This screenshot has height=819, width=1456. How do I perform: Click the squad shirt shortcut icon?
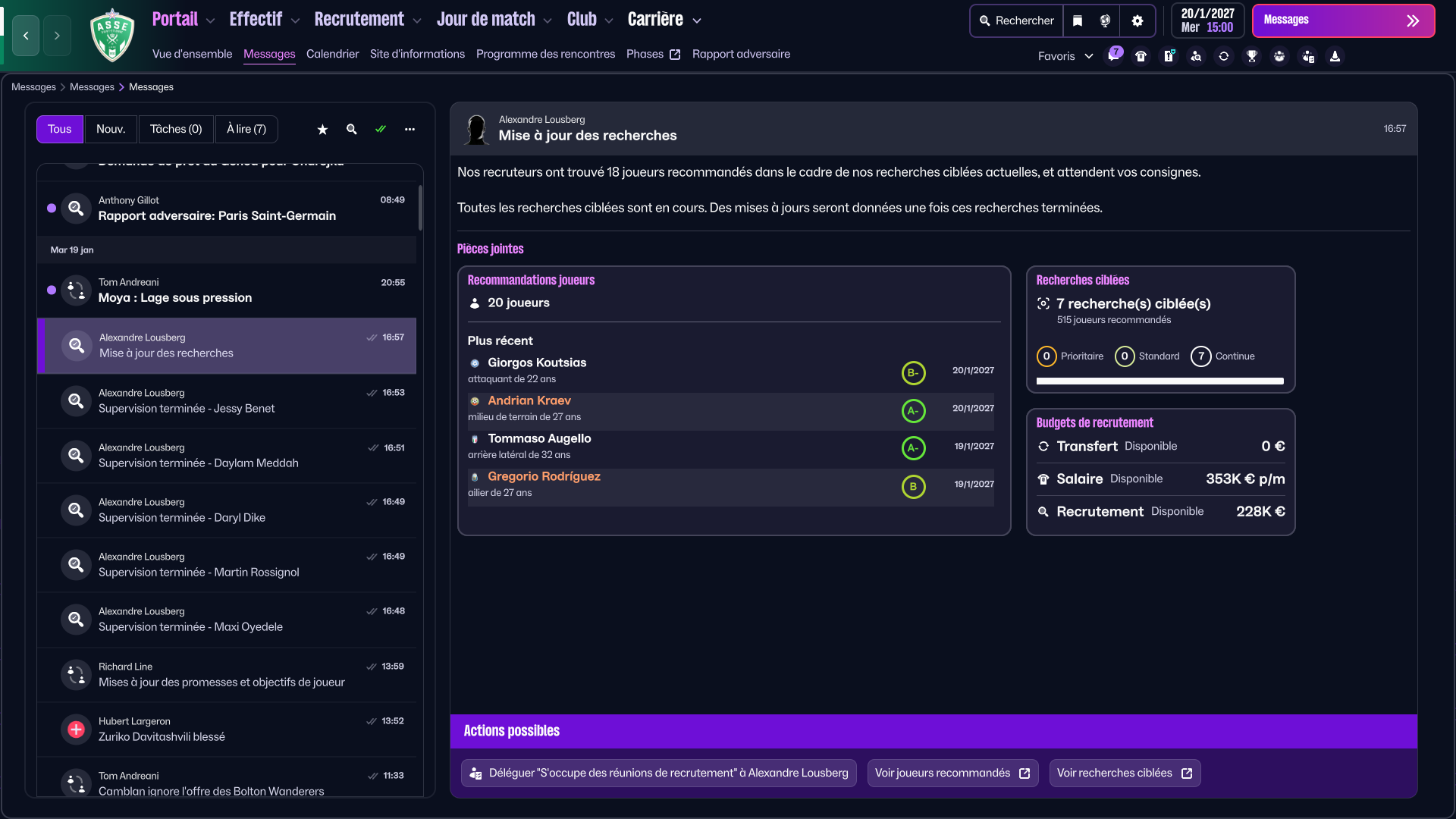click(x=1141, y=56)
